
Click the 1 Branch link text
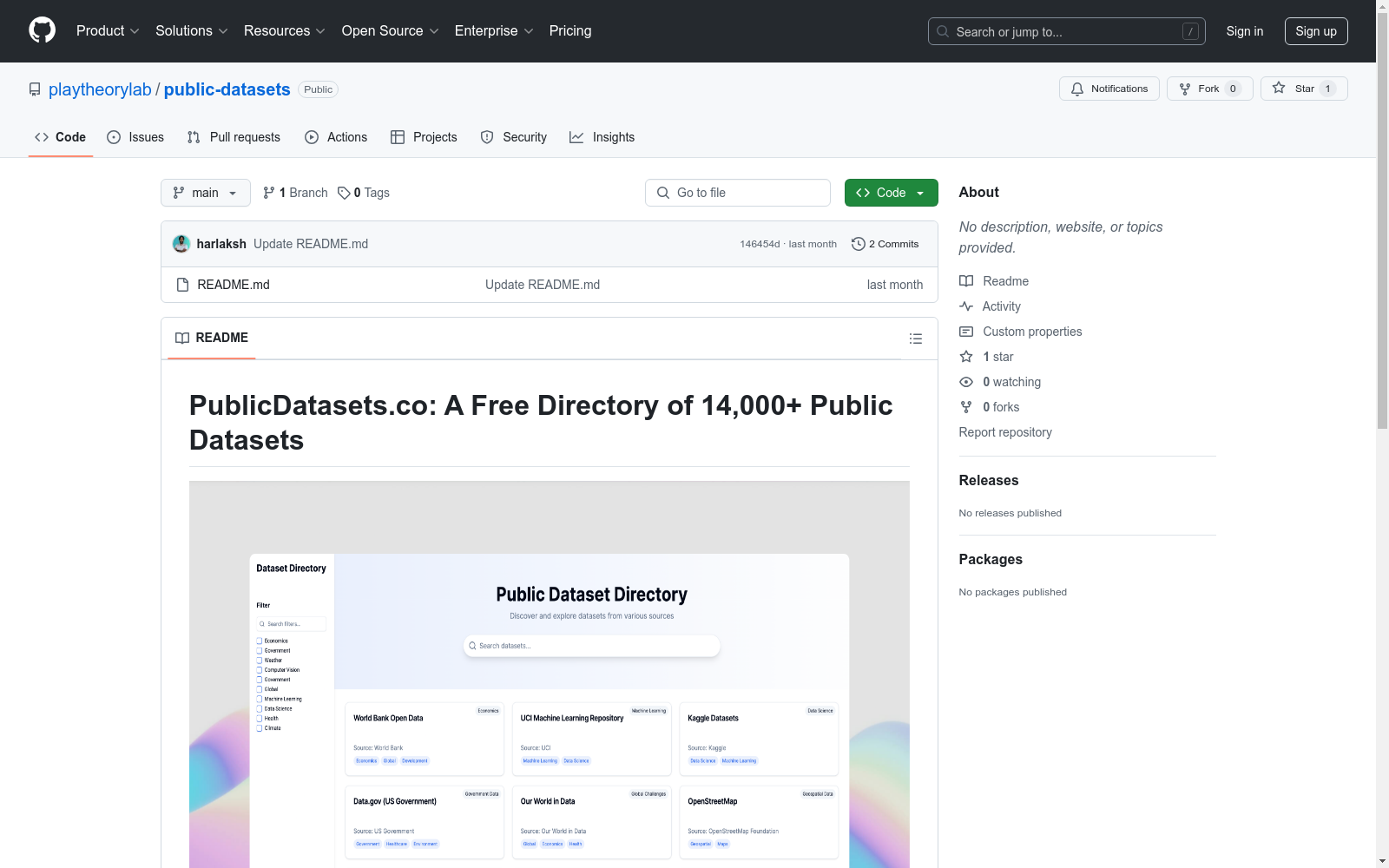304,193
